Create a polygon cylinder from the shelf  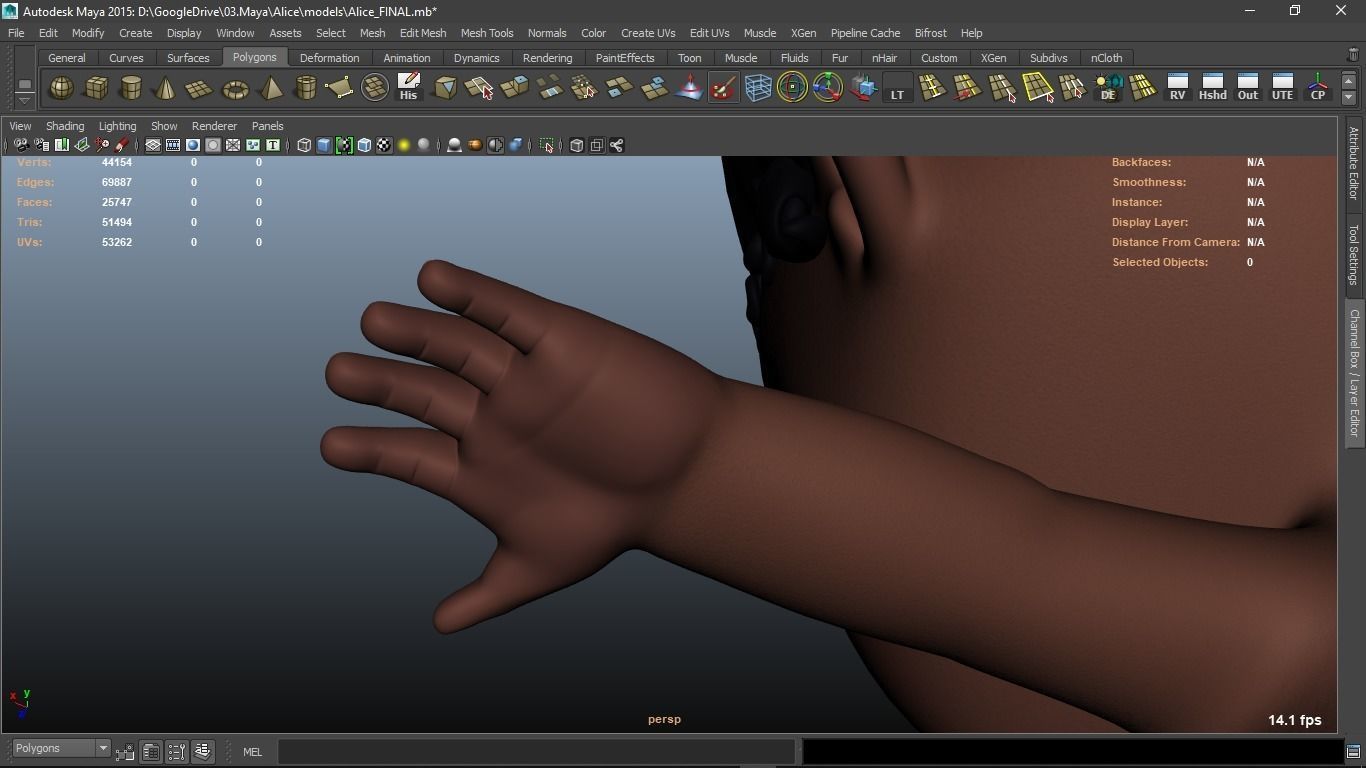click(130, 88)
